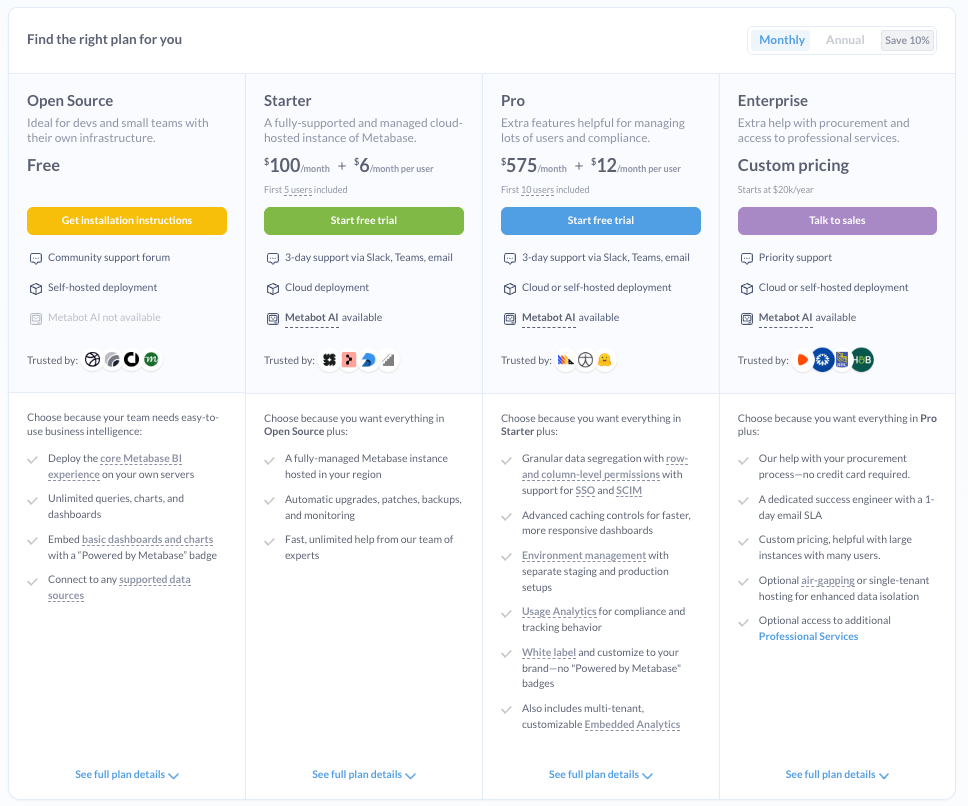
Task: Click the Priority support chat icon
Action: tap(746, 258)
